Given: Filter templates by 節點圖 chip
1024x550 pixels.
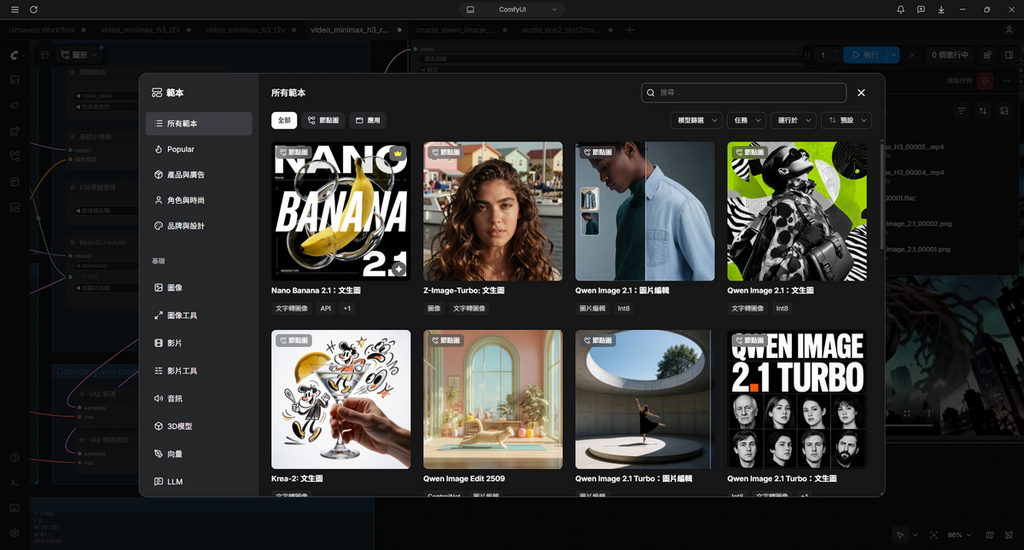Looking at the screenshot, I should click(323, 120).
